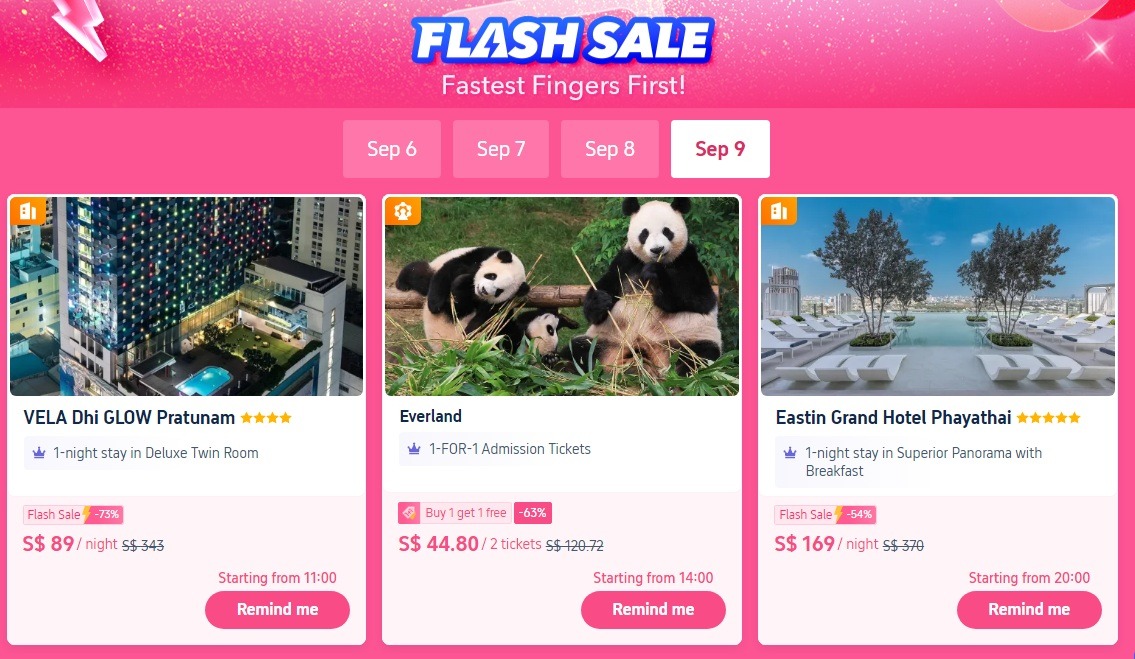Set a reminder for VELA Dhi GLOW Pratunam
The height and width of the screenshot is (659, 1135).
[x=277, y=610]
